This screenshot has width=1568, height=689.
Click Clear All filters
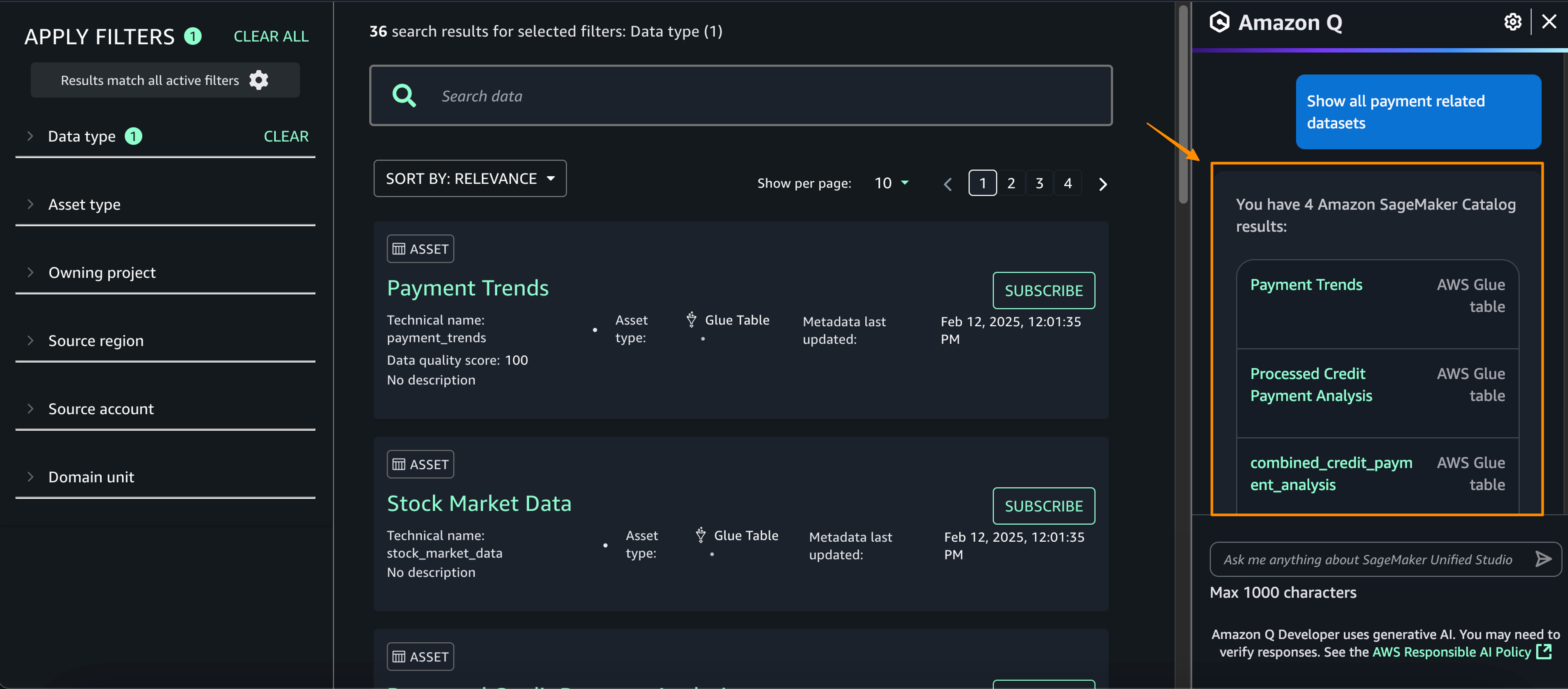click(271, 37)
